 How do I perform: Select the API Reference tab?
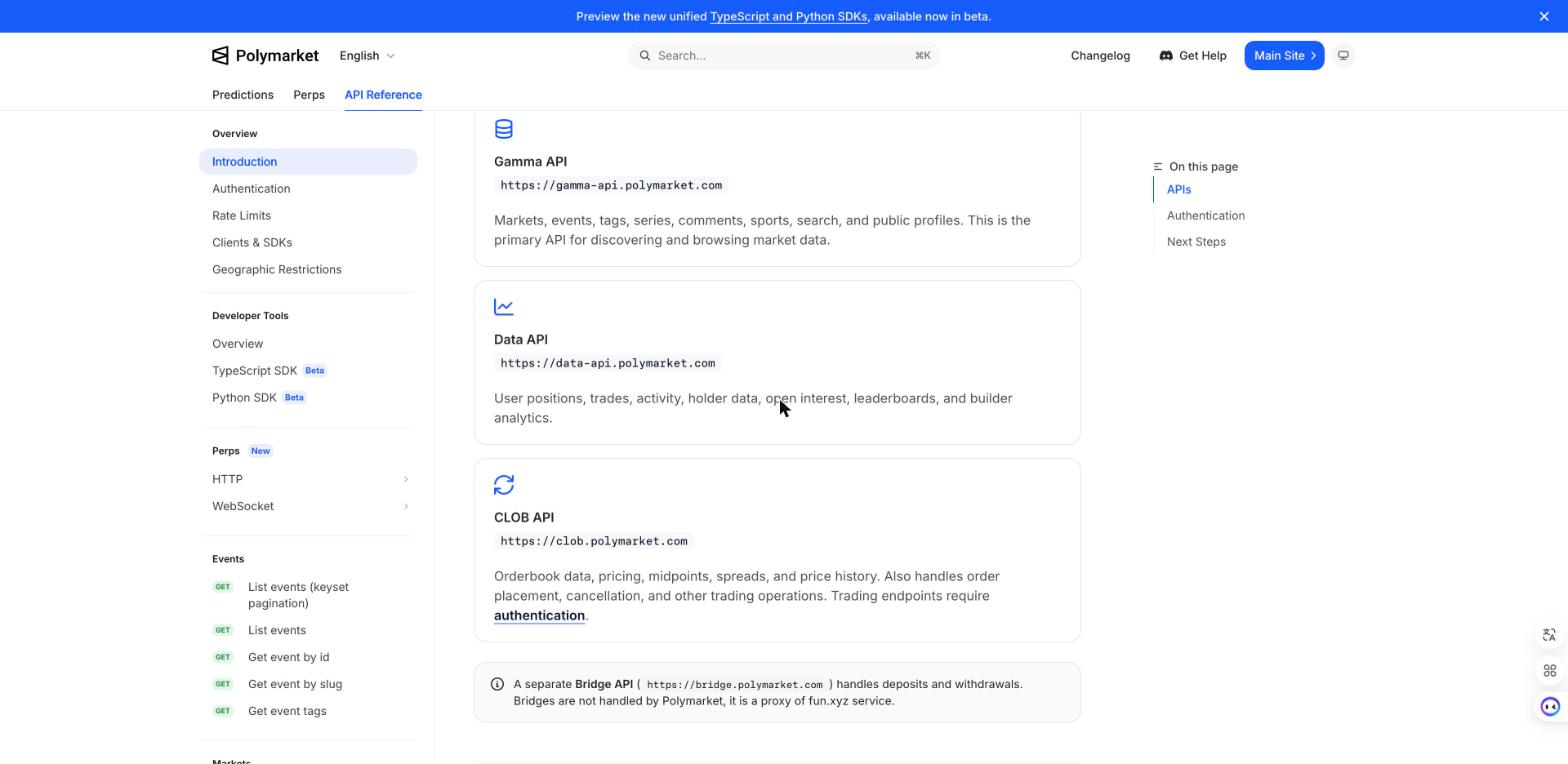383,95
